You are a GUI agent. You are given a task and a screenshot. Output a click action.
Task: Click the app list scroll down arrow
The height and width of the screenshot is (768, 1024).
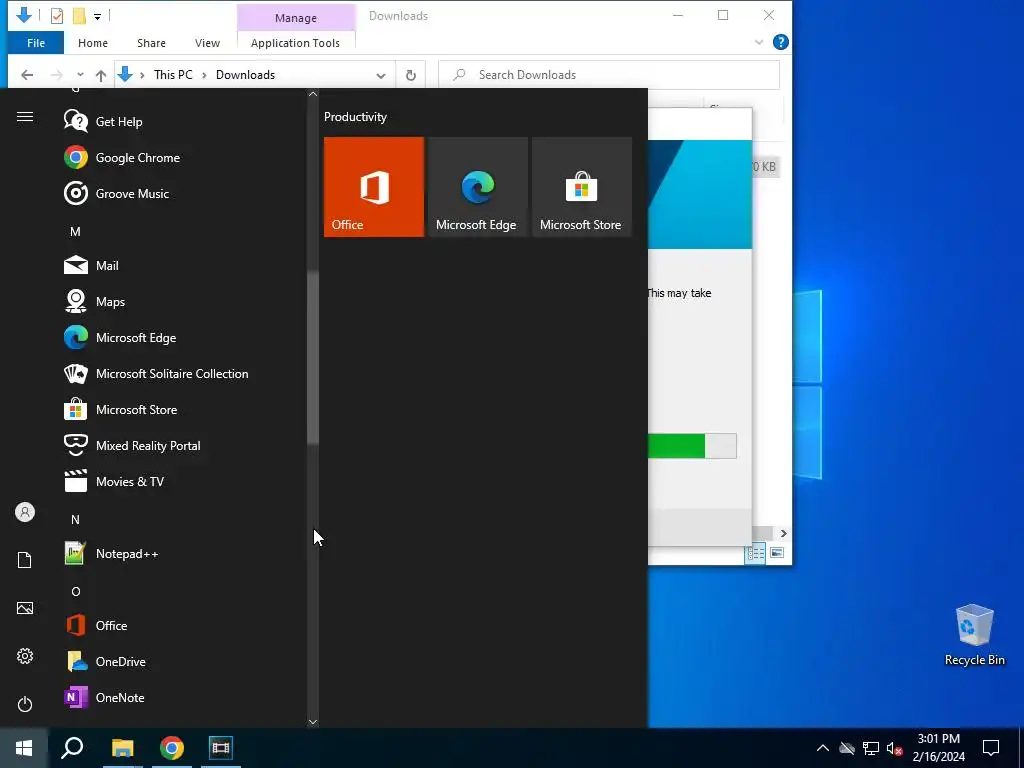(x=313, y=722)
